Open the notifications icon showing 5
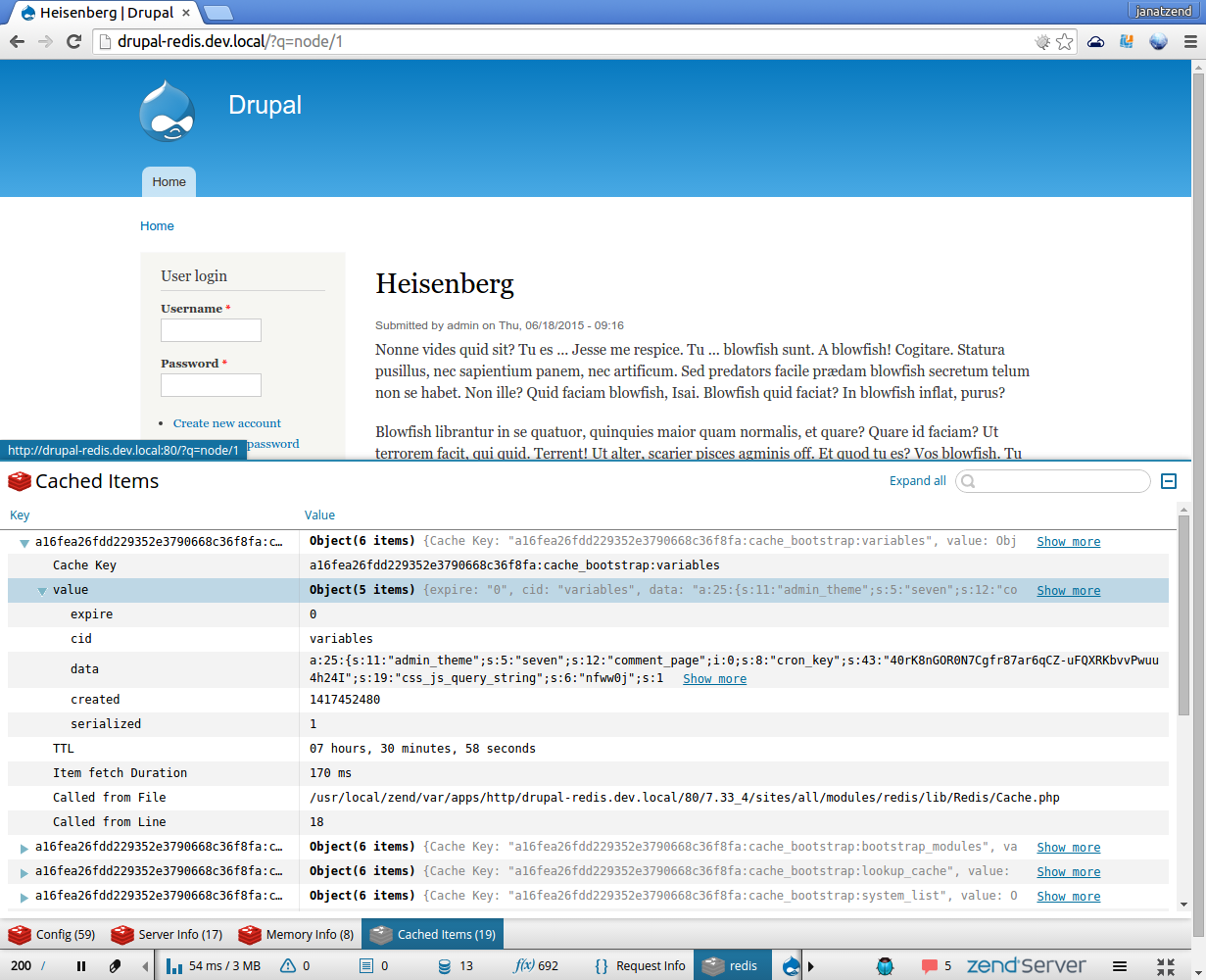The width and height of the screenshot is (1206, 980). point(937,966)
